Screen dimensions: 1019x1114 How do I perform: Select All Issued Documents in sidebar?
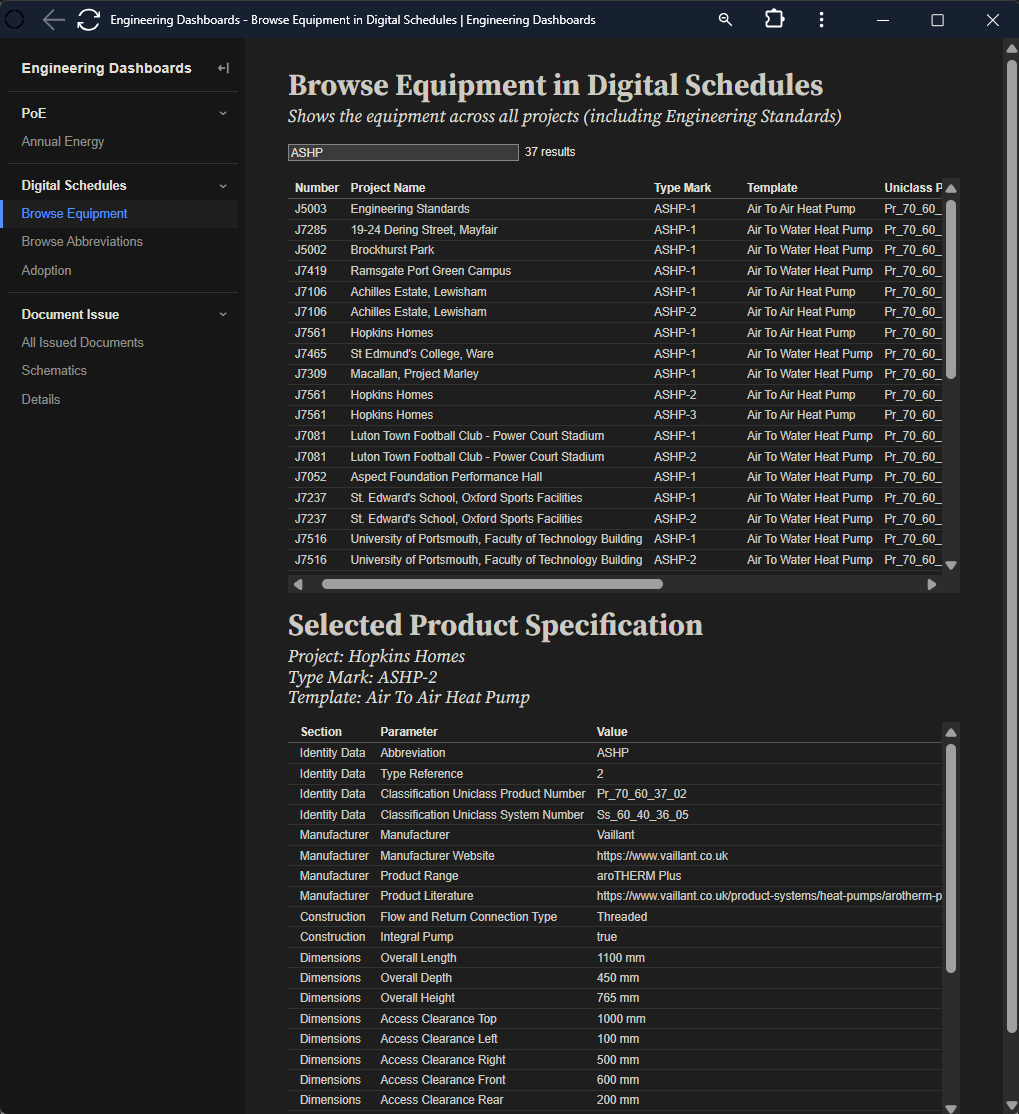tap(83, 342)
